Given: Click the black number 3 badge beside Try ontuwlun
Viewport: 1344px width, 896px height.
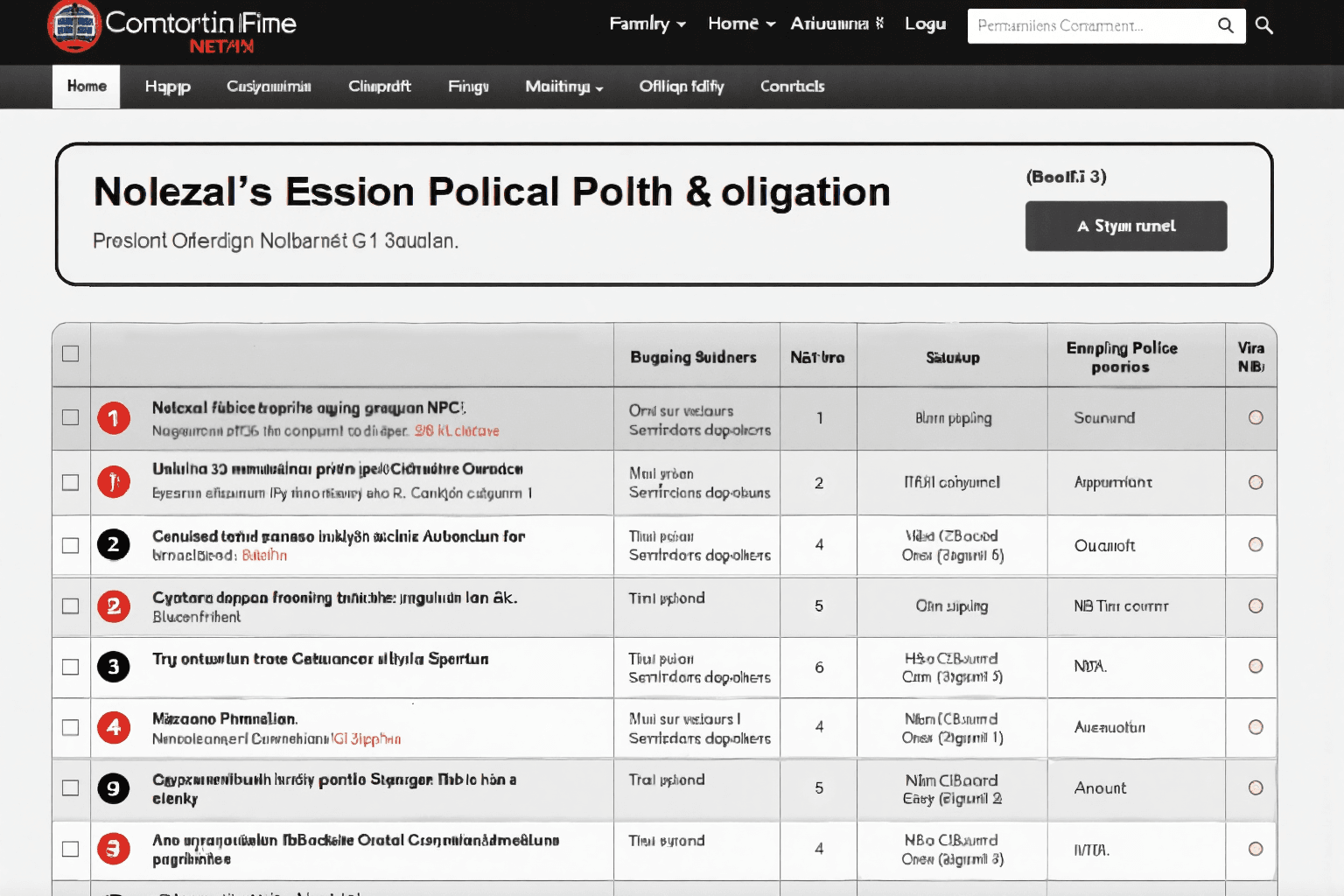Looking at the screenshot, I should pyautogui.click(x=114, y=667).
